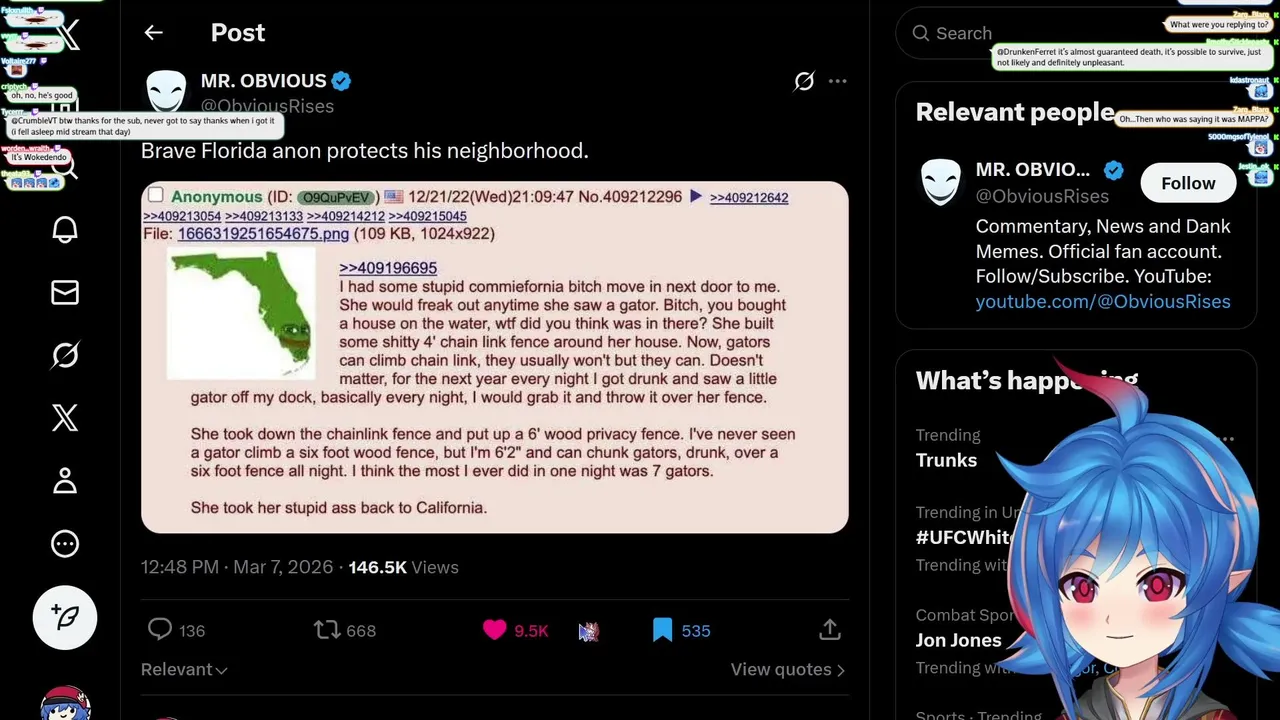Click the back arrow beside Post
Image resolution: width=1280 pixels, height=720 pixels.
tap(153, 33)
